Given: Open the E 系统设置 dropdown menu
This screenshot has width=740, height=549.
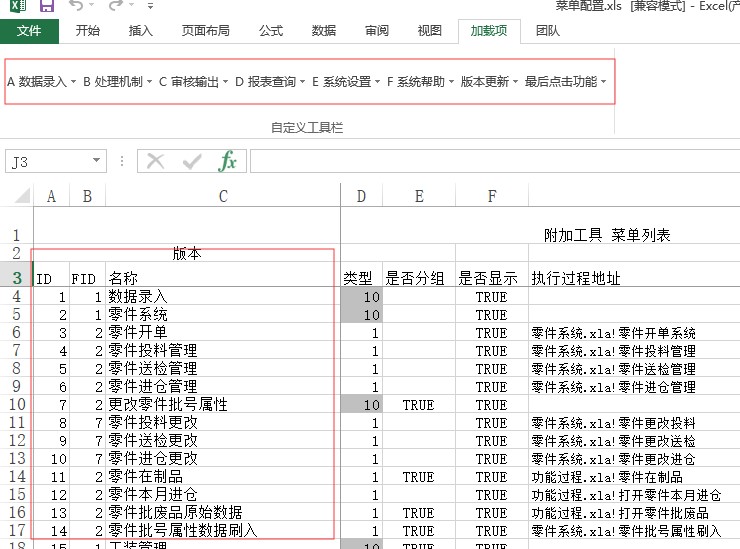Looking at the screenshot, I should coord(345,82).
